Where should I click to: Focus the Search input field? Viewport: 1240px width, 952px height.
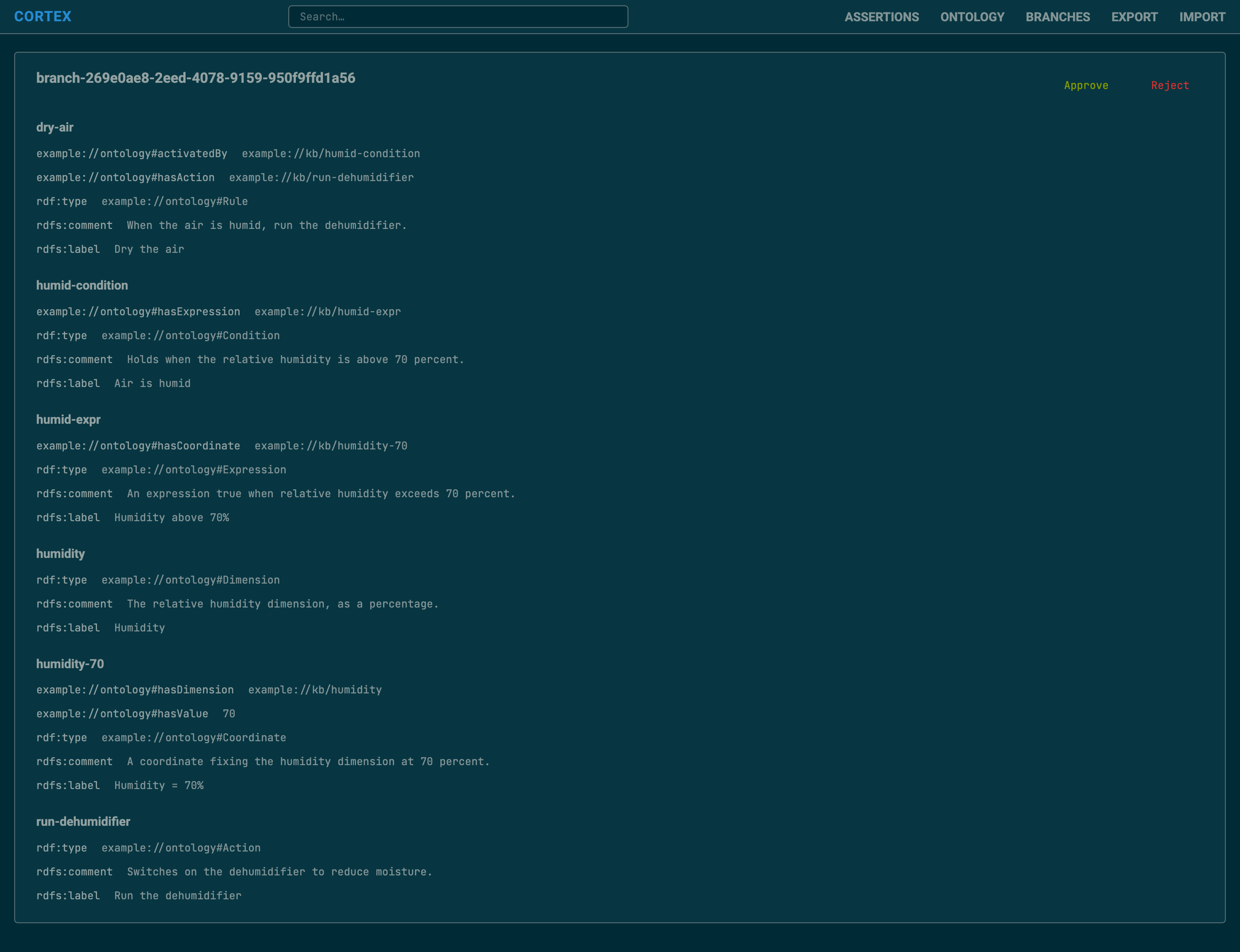(458, 17)
